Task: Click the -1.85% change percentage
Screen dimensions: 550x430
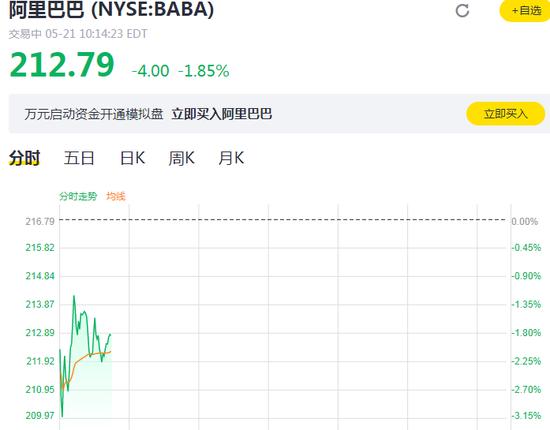Action: (x=204, y=71)
